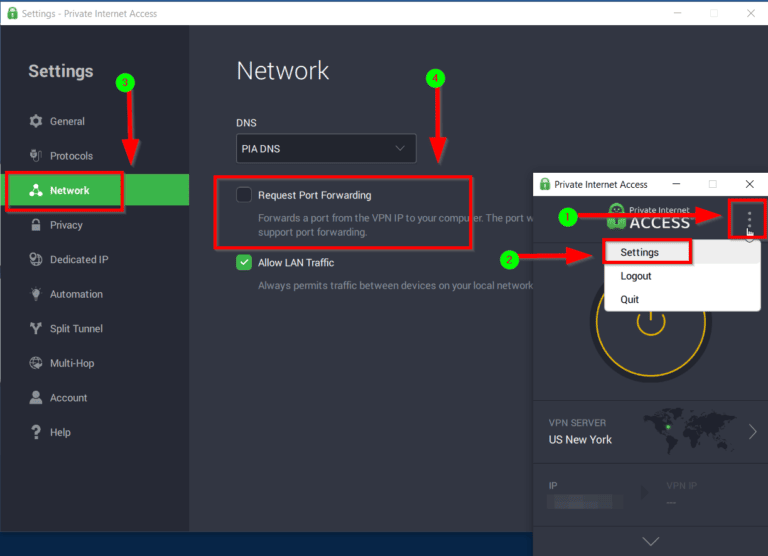Image resolution: width=768 pixels, height=556 pixels.
Task: Click the Account person icon
Action: (x=36, y=398)
